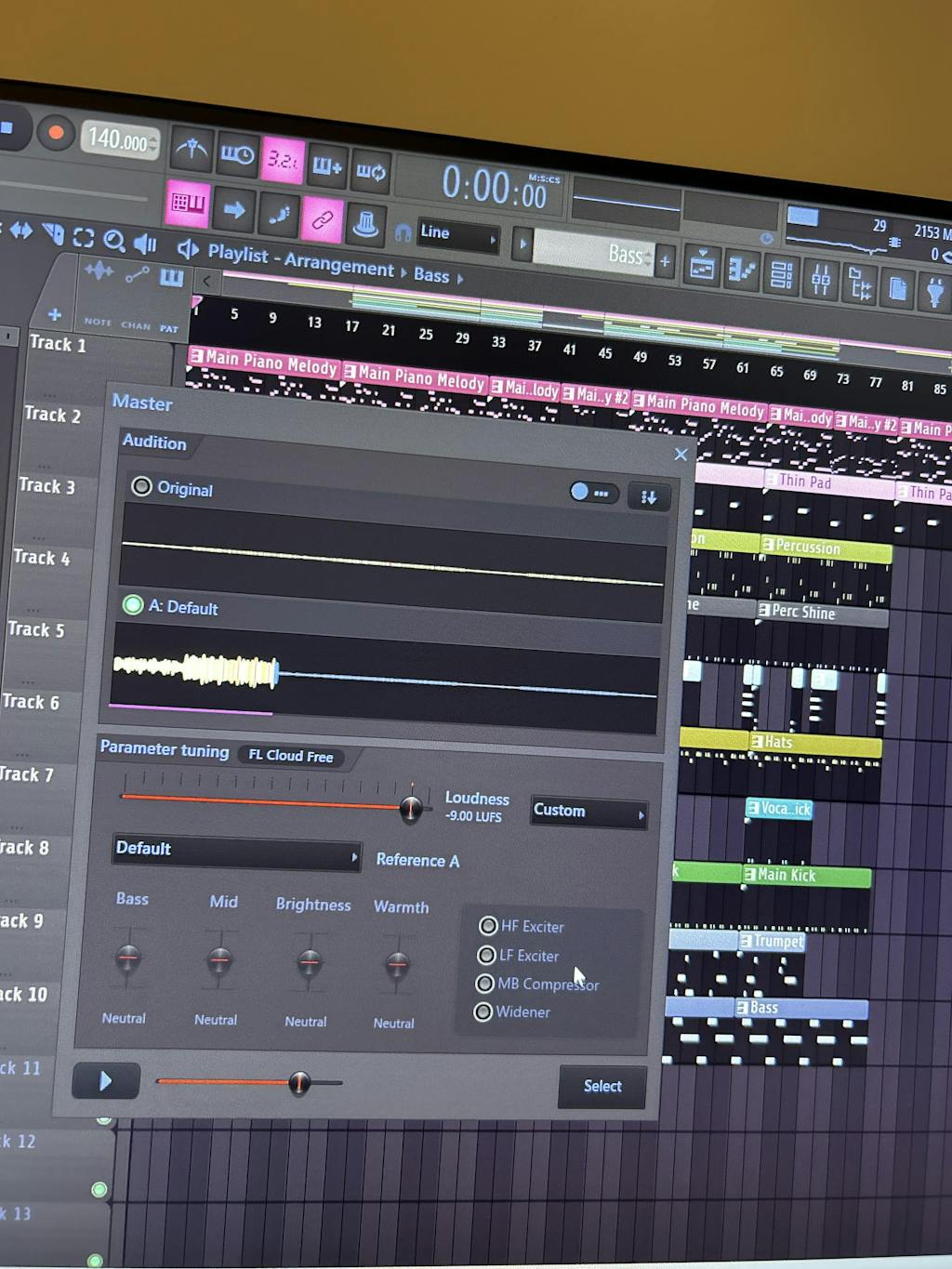
Task: Select the Original audition radio button
Action: 141,486
